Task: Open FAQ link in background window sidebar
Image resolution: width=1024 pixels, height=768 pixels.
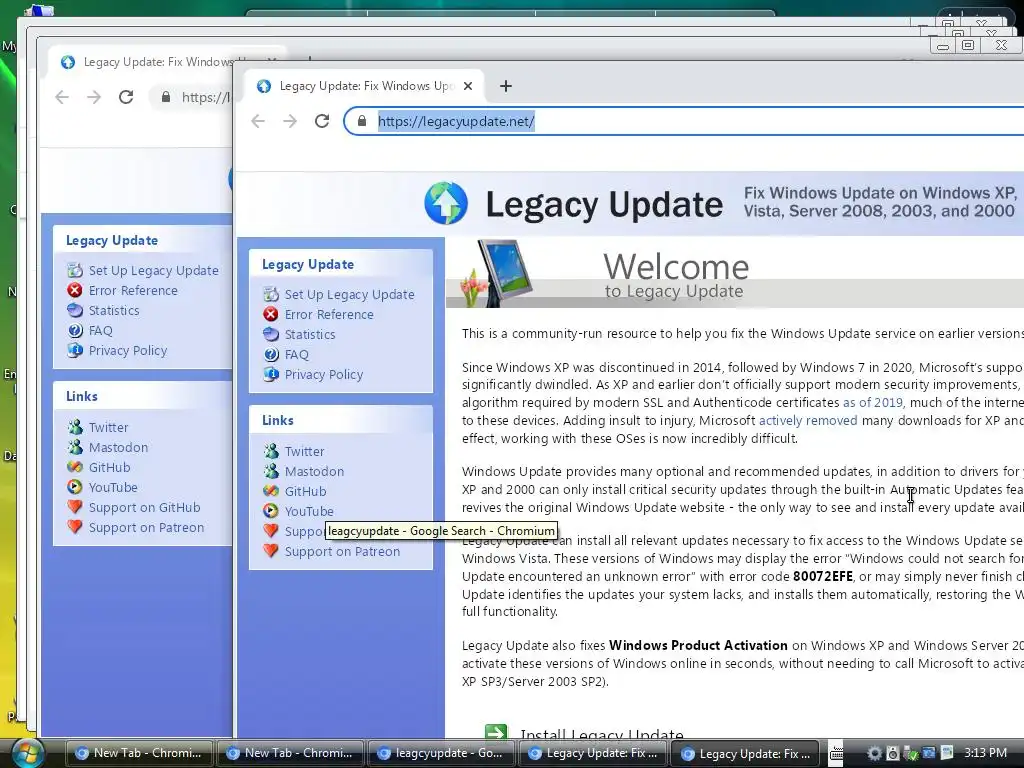Action: click(x=101, y=330)
